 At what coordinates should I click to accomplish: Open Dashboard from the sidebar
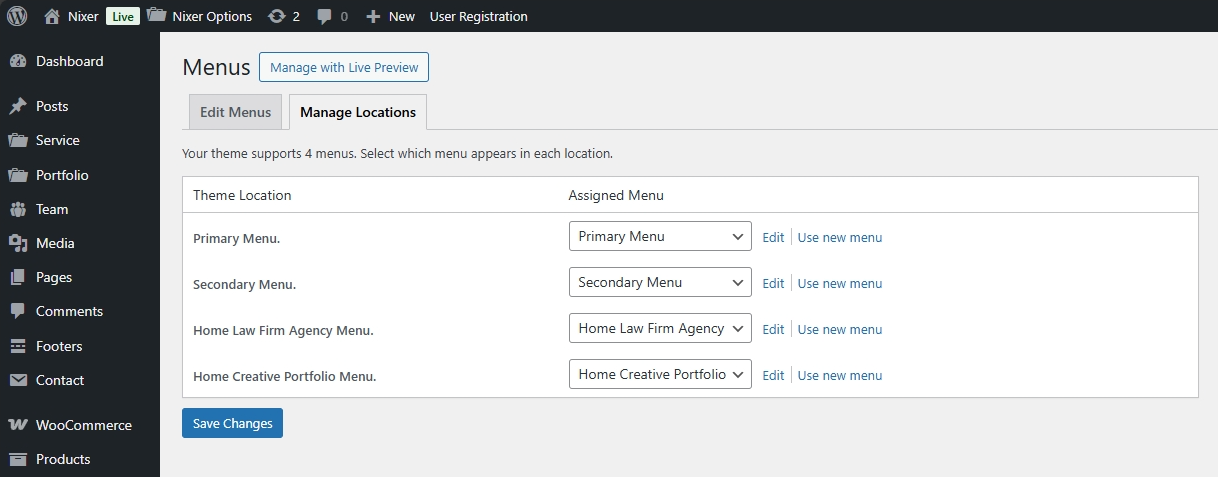tap(69, 61)
